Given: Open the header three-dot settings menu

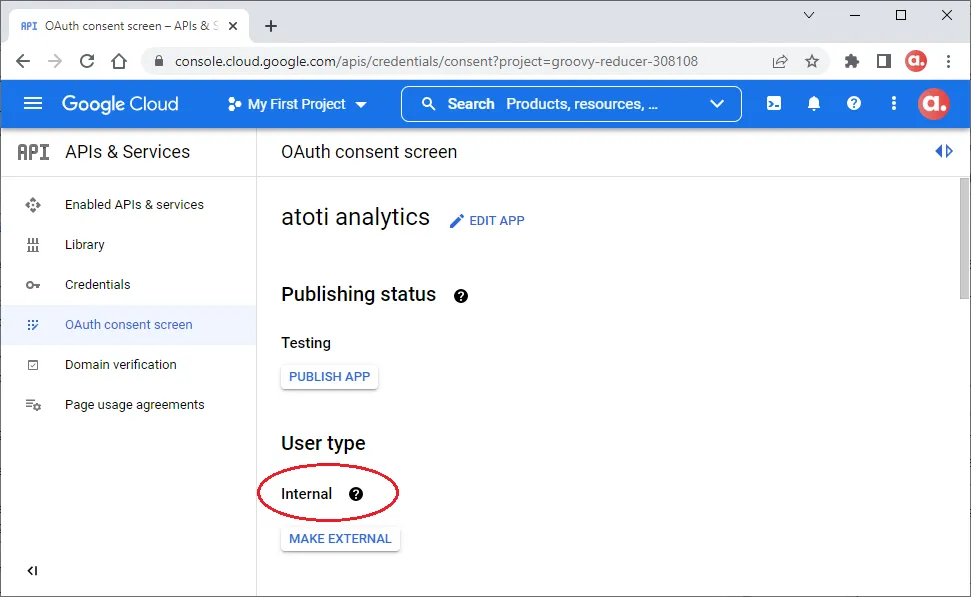Looking at the screenshot, I should click(894, 104).
